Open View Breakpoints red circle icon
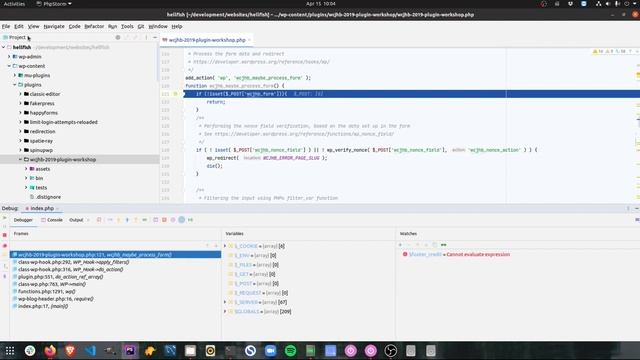 point(4,246)
